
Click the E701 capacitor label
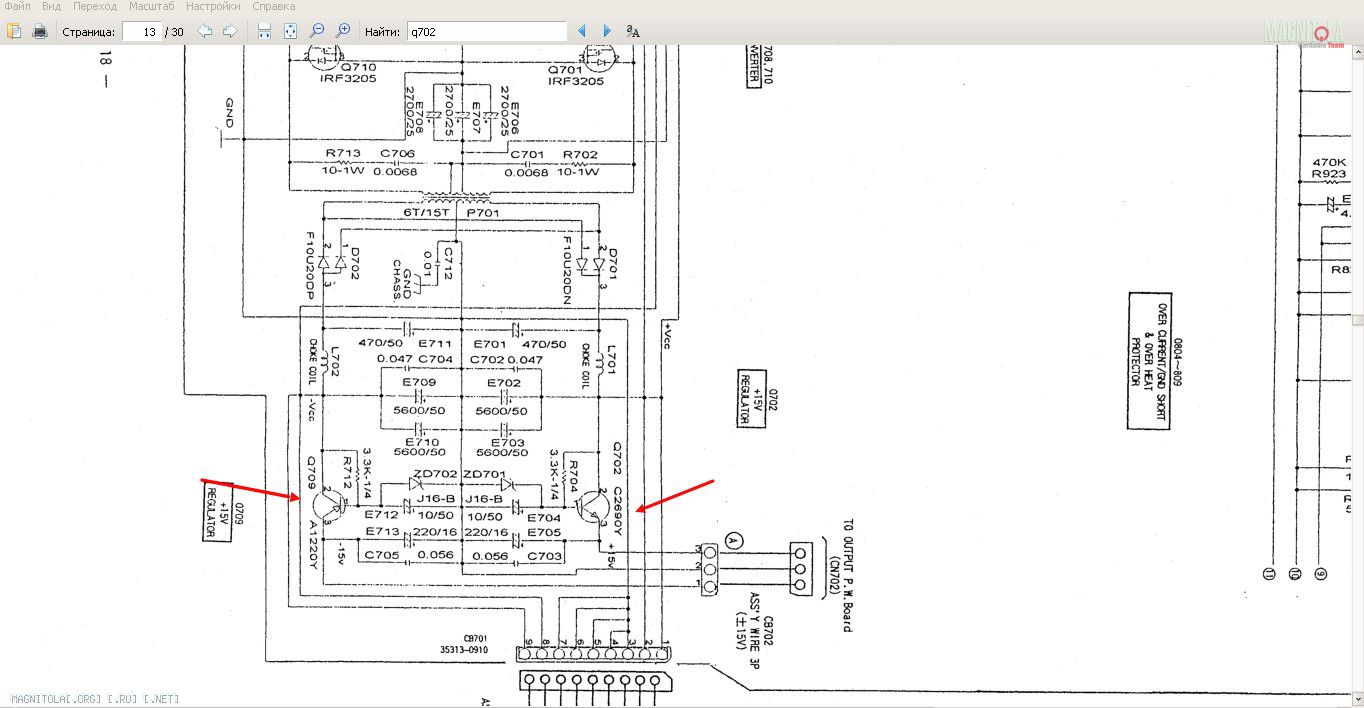tap(490, 343)
